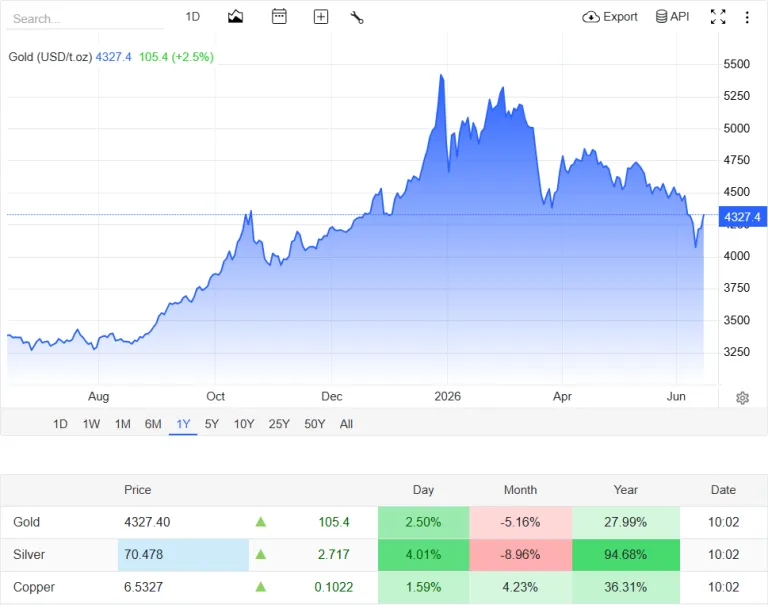Click Gold change value 105.4 in table

[x=334, y=522]
